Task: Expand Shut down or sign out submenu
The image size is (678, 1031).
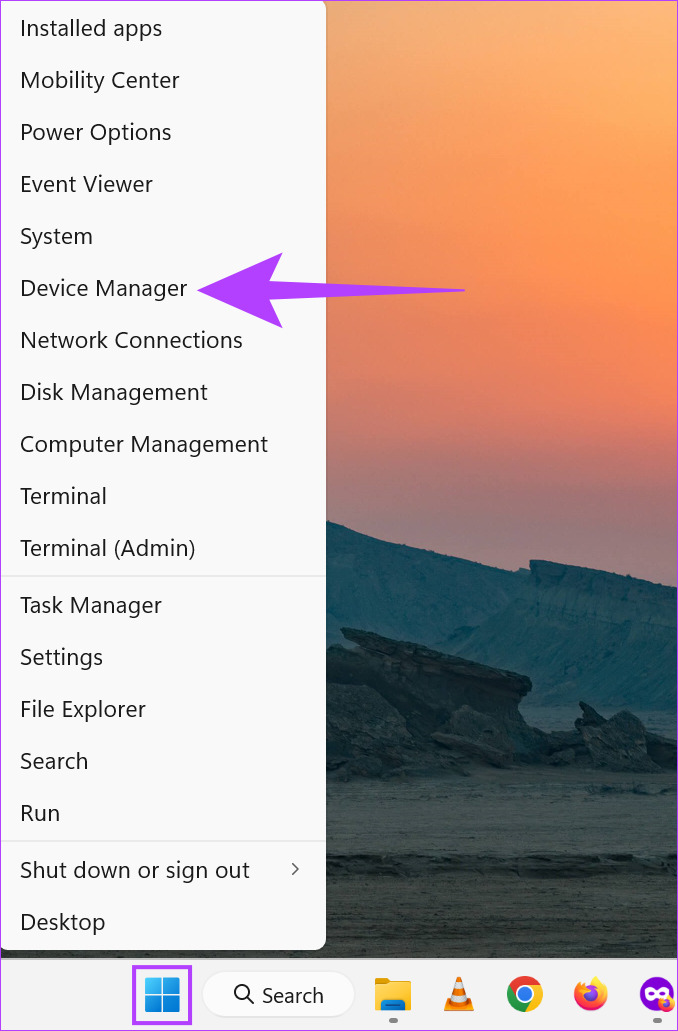Action: (163, 870)
